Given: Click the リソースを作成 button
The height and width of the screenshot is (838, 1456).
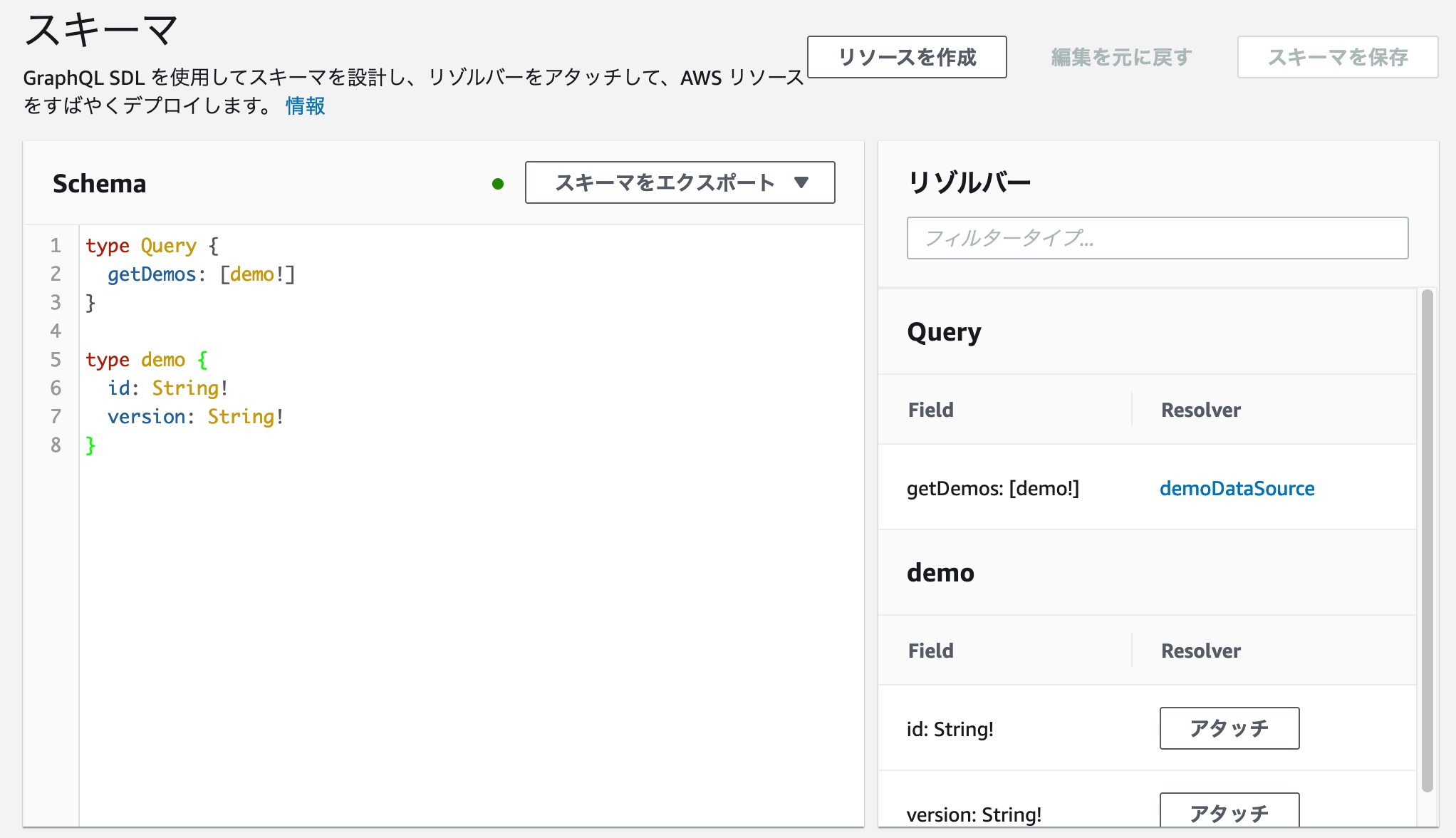Looking at the screenshot, I should click(x=908, y=57).
